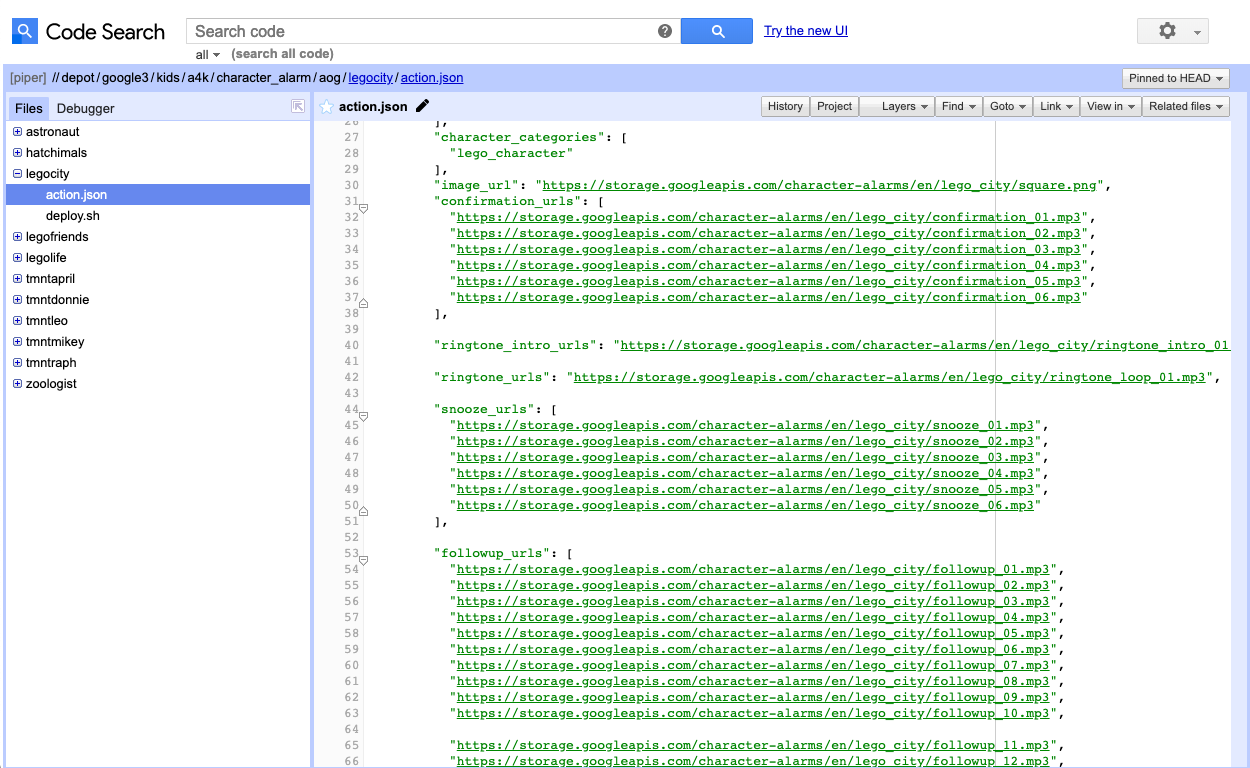Open the followup_10.mp3 link
Screen dimensions: 1250x768
(x=754, y=713)
